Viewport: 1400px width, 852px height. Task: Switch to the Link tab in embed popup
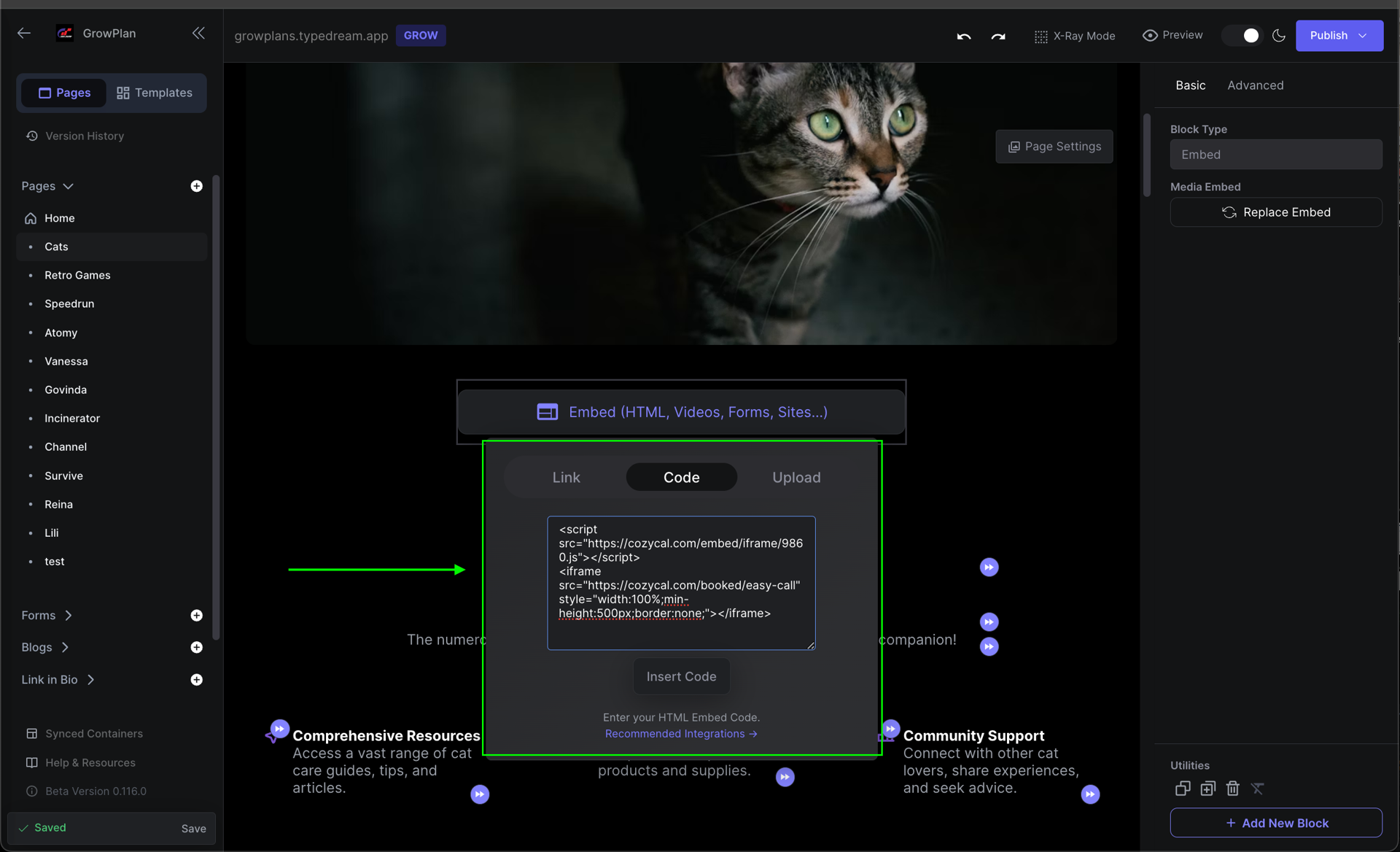click(566, 477)
